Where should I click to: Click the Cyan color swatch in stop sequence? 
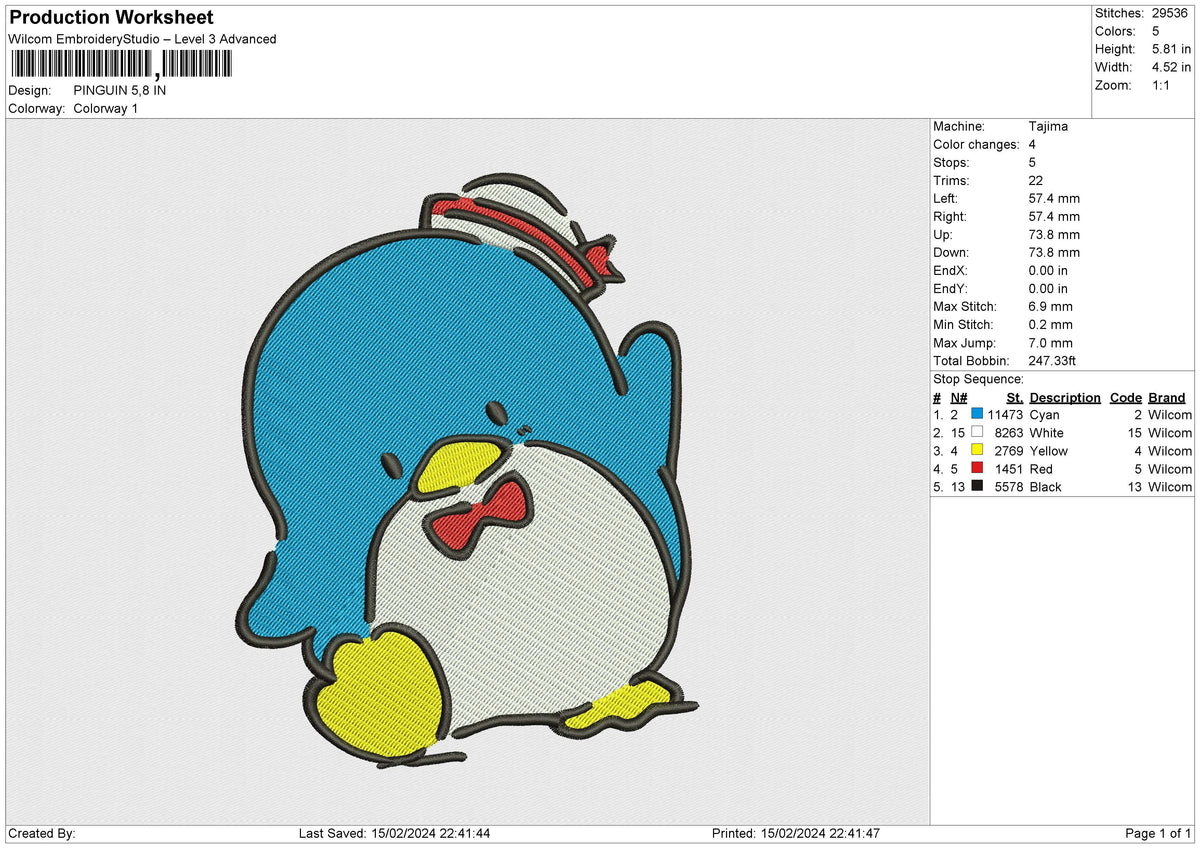click(x=977, y=414)
